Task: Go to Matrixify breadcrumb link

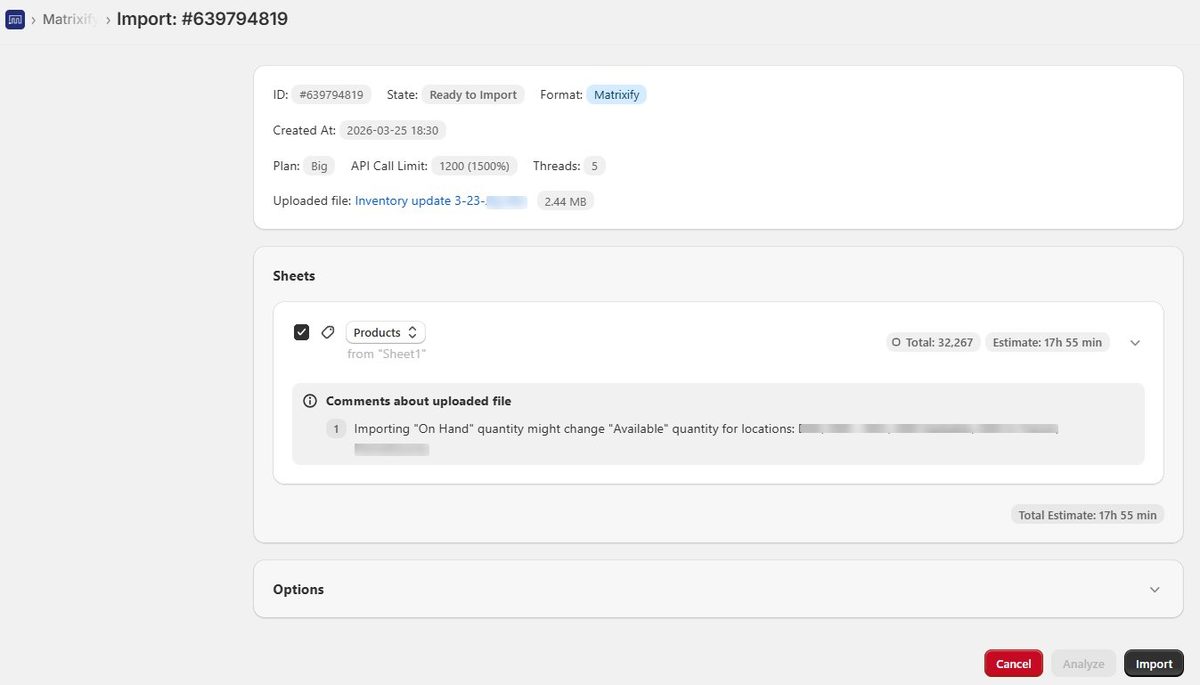Action: (70, 19)
